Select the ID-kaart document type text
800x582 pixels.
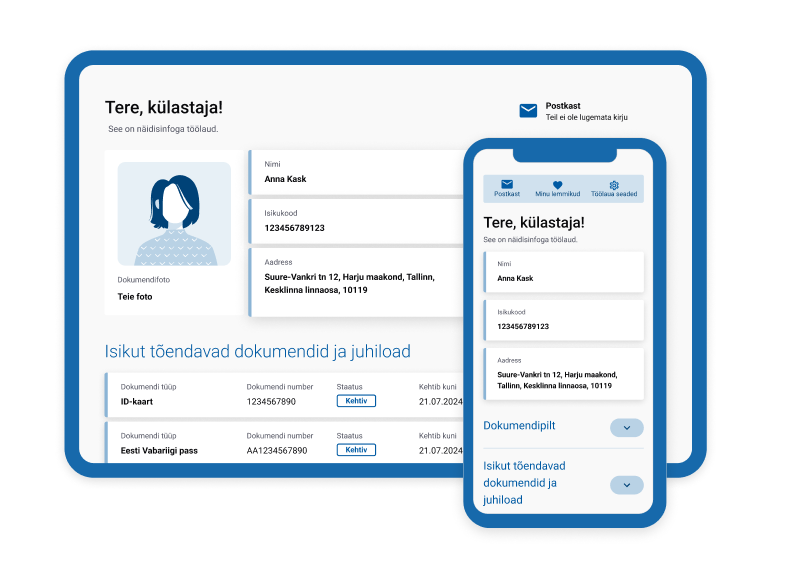(x=137, y=401)
